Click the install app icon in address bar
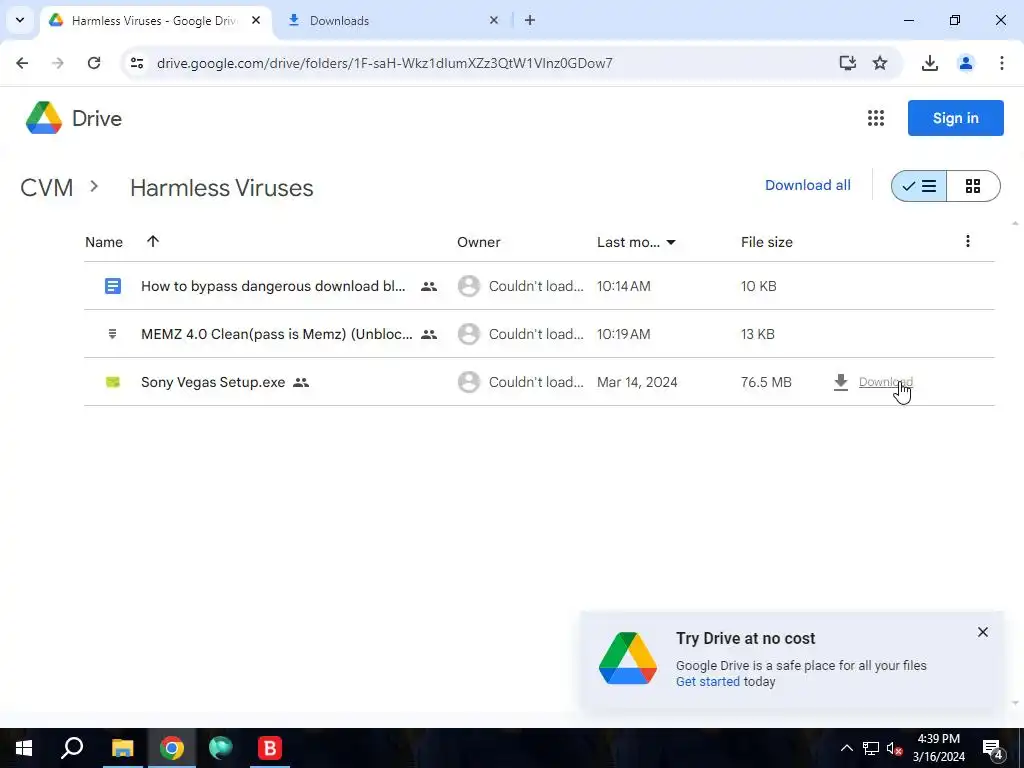 [x=848, y=63]
